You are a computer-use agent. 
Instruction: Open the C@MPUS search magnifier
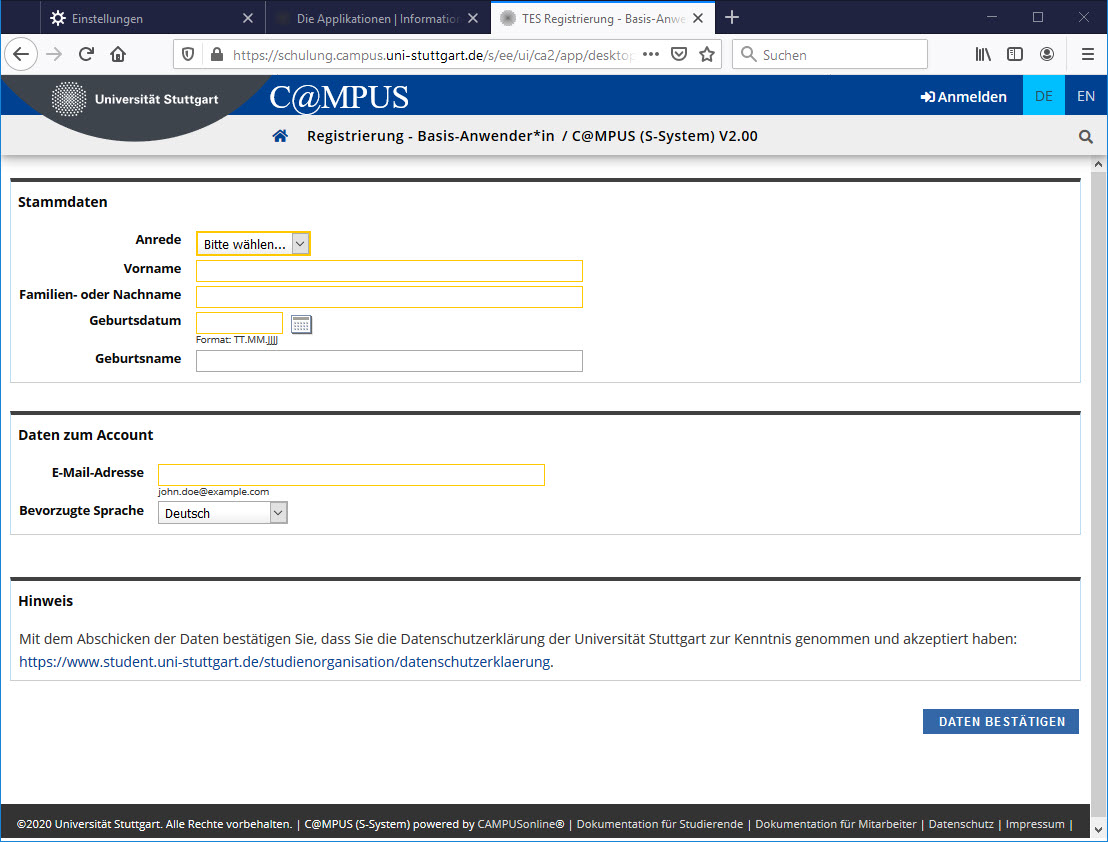(x=1086, y=137)
